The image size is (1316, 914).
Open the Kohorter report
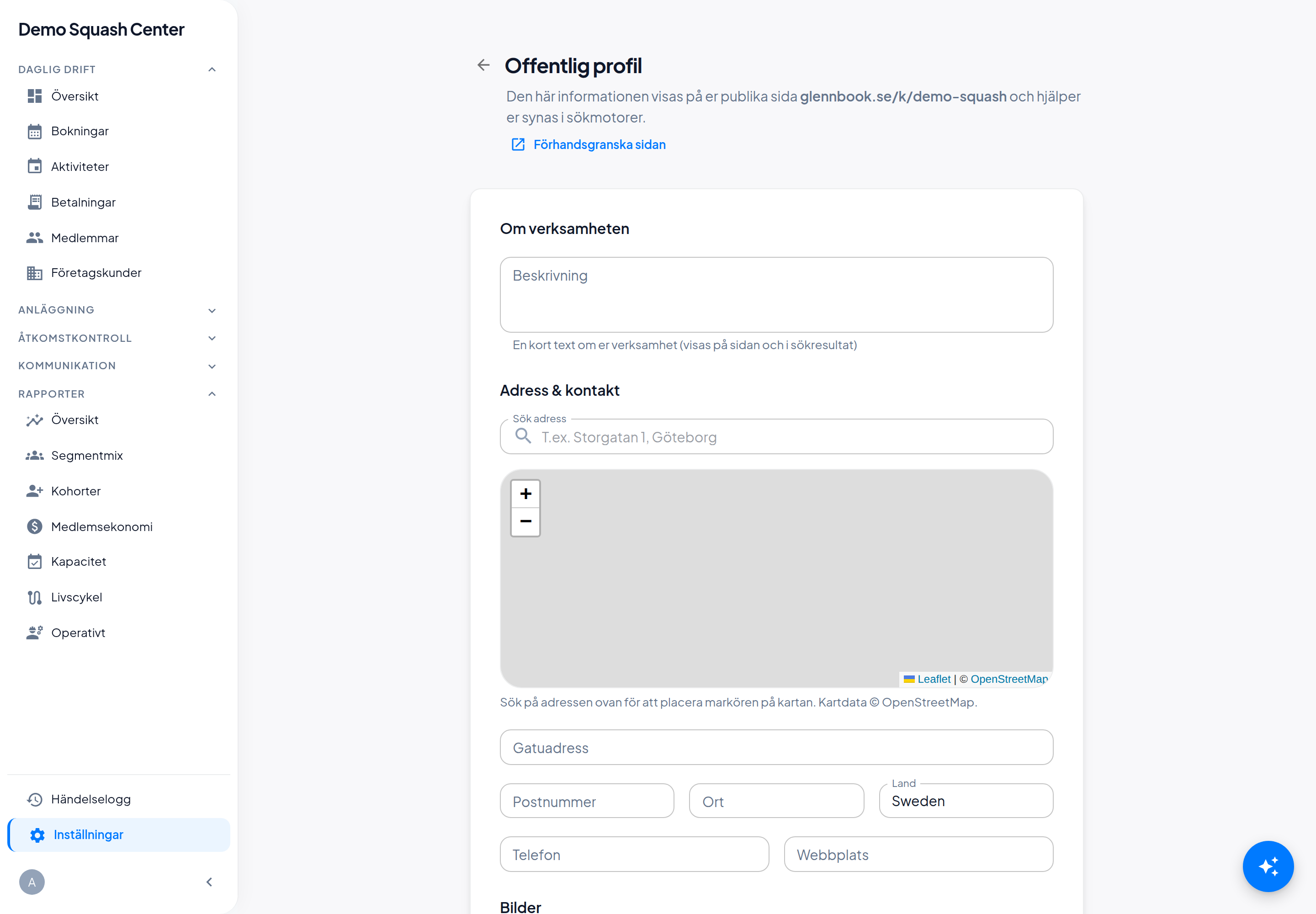coord(118,491)
